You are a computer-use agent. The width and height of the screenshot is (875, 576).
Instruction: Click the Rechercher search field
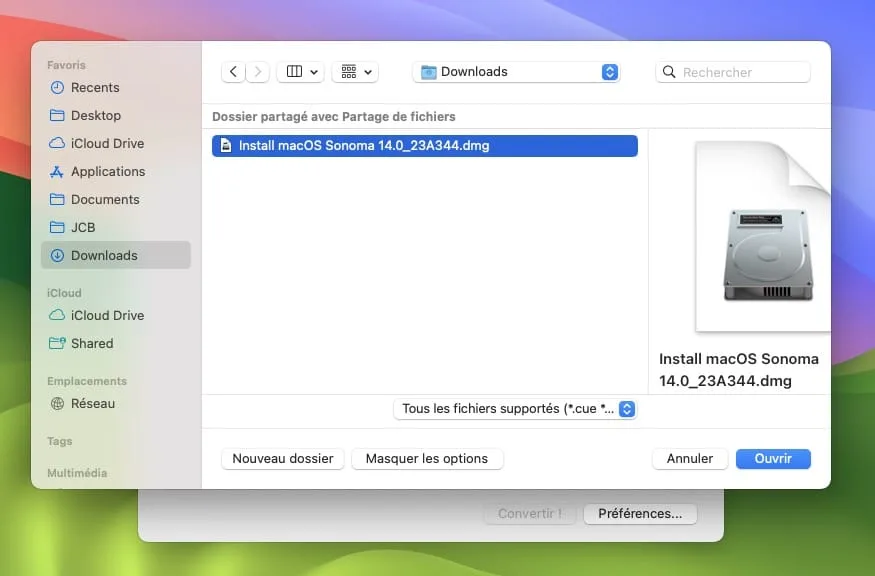click(733, 72)
